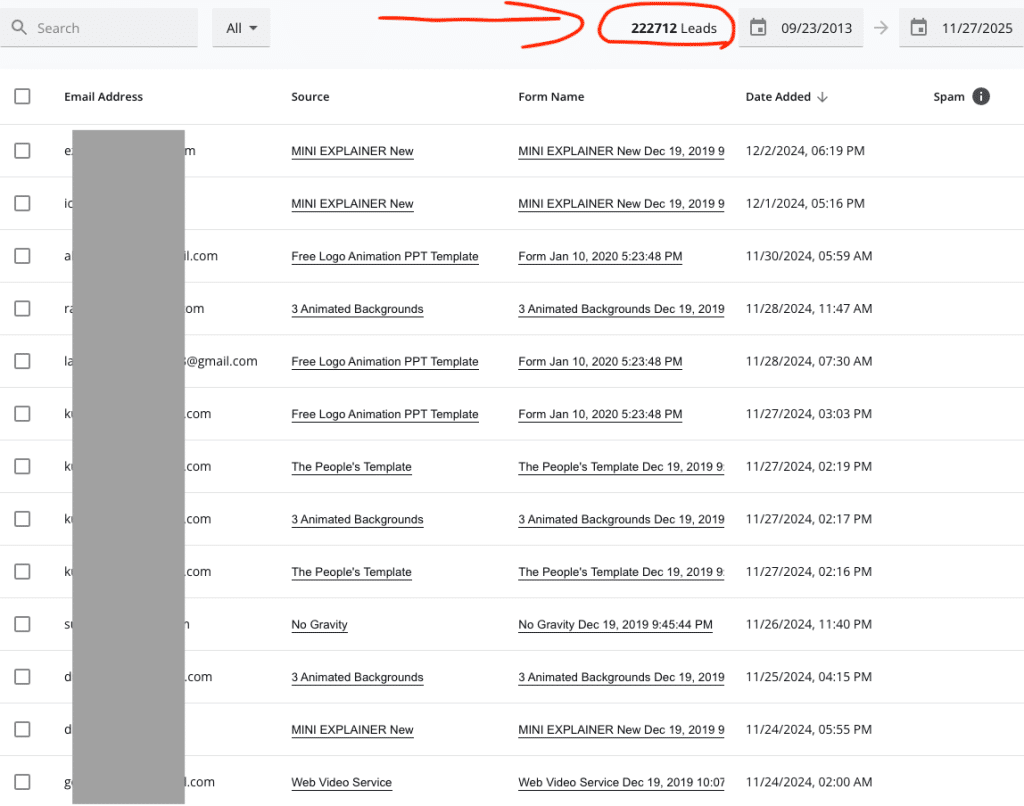Image resolution: width=1024 pixels, height=806 pixels.
Task: Click the Spam info icon
Action: click(980, 97)
